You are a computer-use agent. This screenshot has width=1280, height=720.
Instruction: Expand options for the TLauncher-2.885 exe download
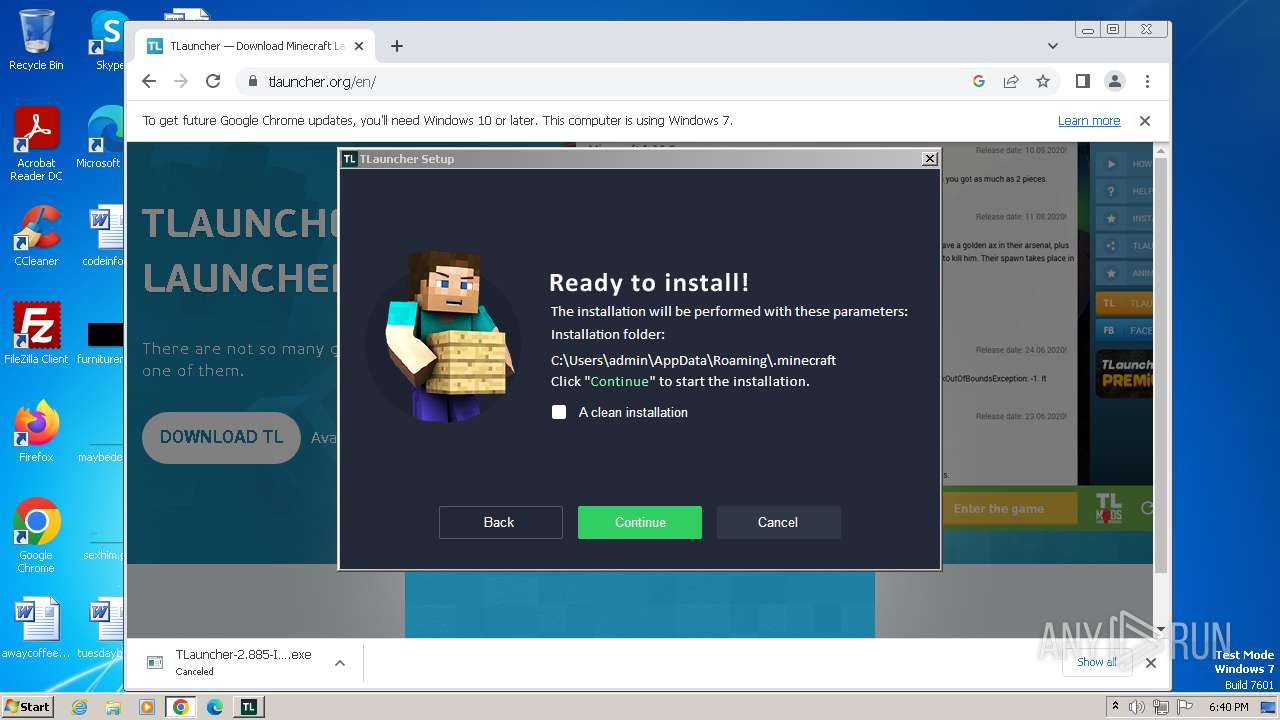340,663
